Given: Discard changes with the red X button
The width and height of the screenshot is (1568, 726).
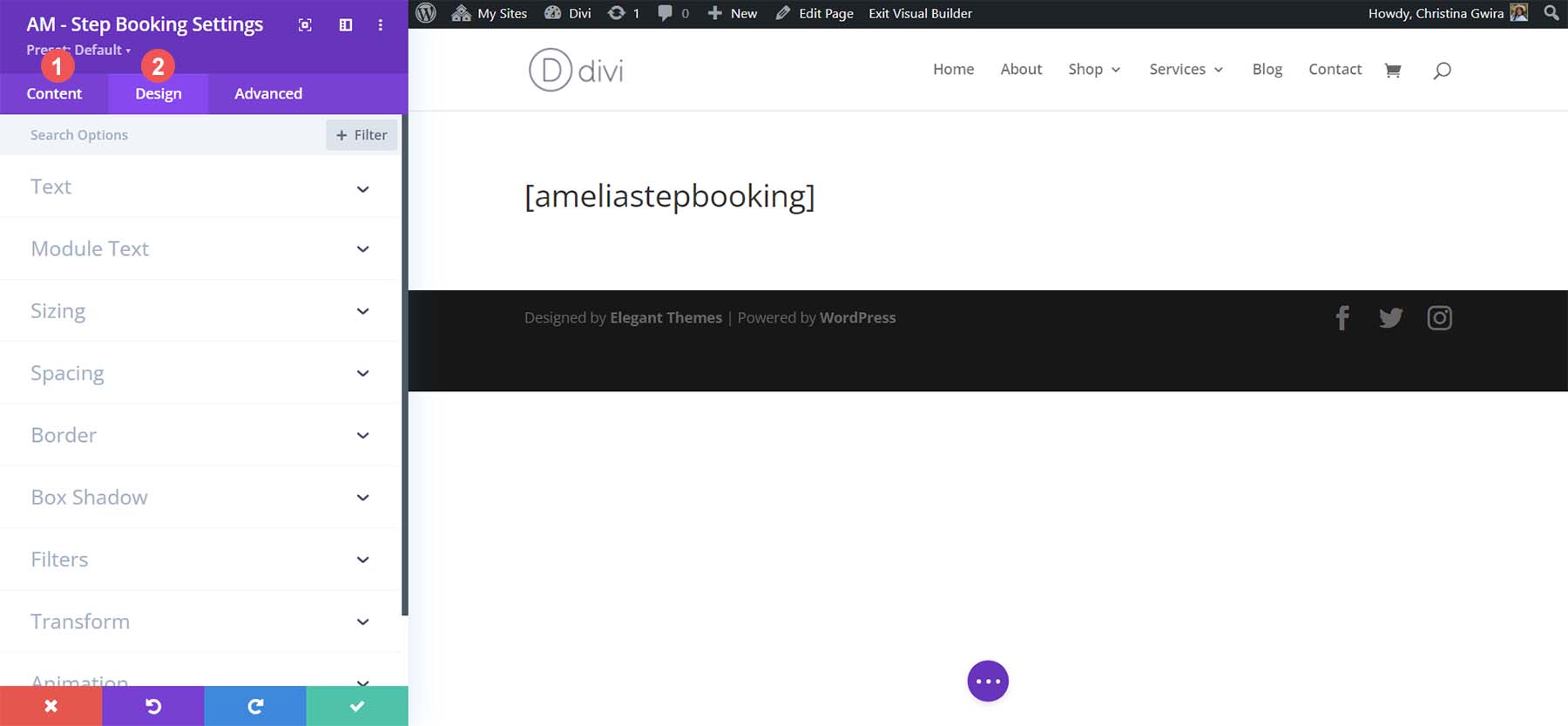Looking at the screenshot, I should (x=51, y=706).
